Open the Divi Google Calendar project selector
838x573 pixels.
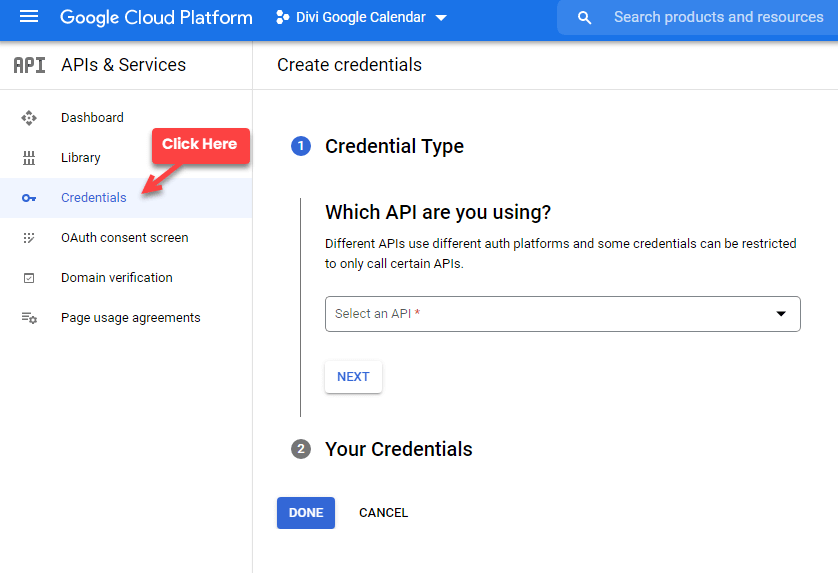tap(361, 17)
